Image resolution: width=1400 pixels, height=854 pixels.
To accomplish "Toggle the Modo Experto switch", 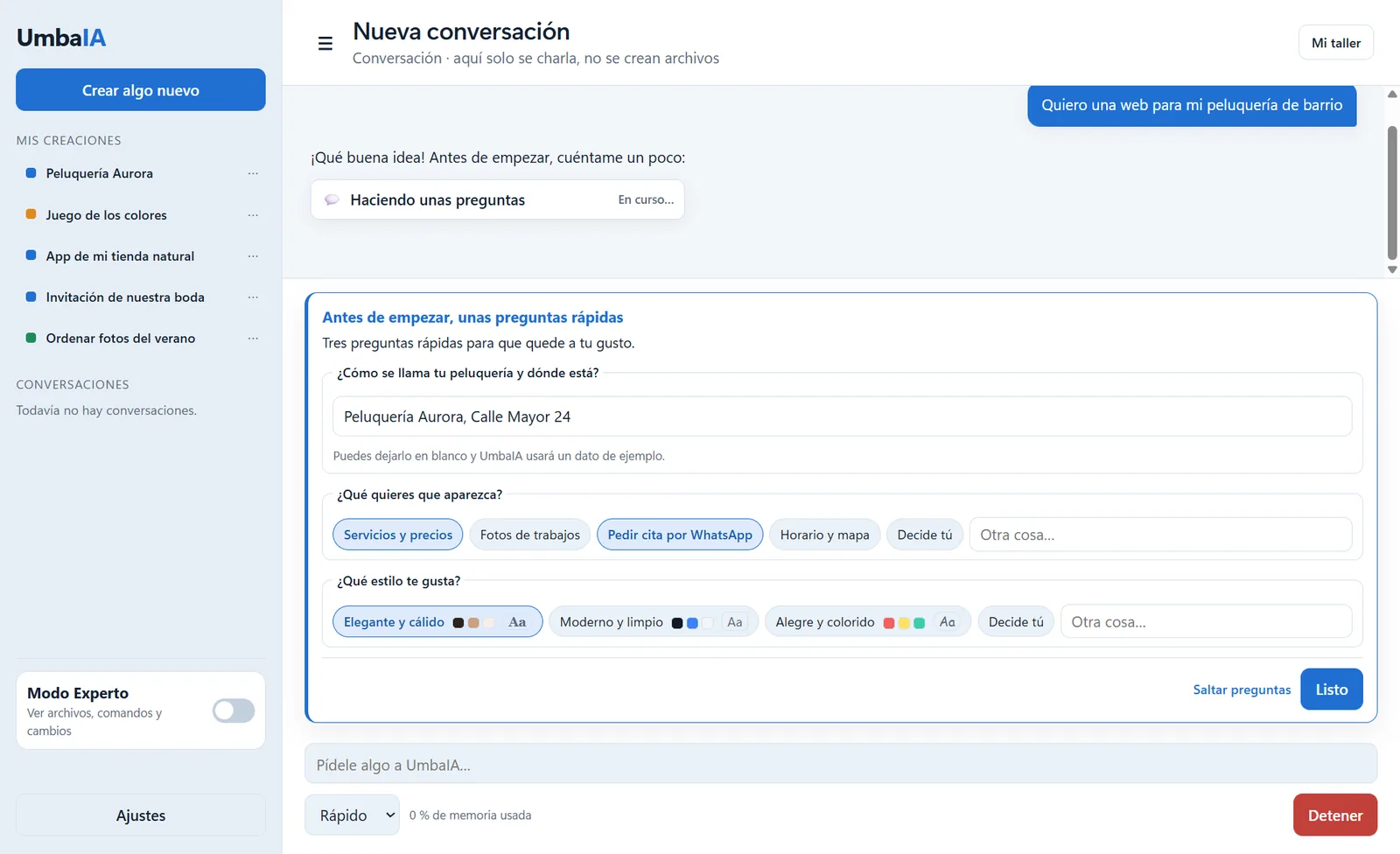I will coord(234,710).
